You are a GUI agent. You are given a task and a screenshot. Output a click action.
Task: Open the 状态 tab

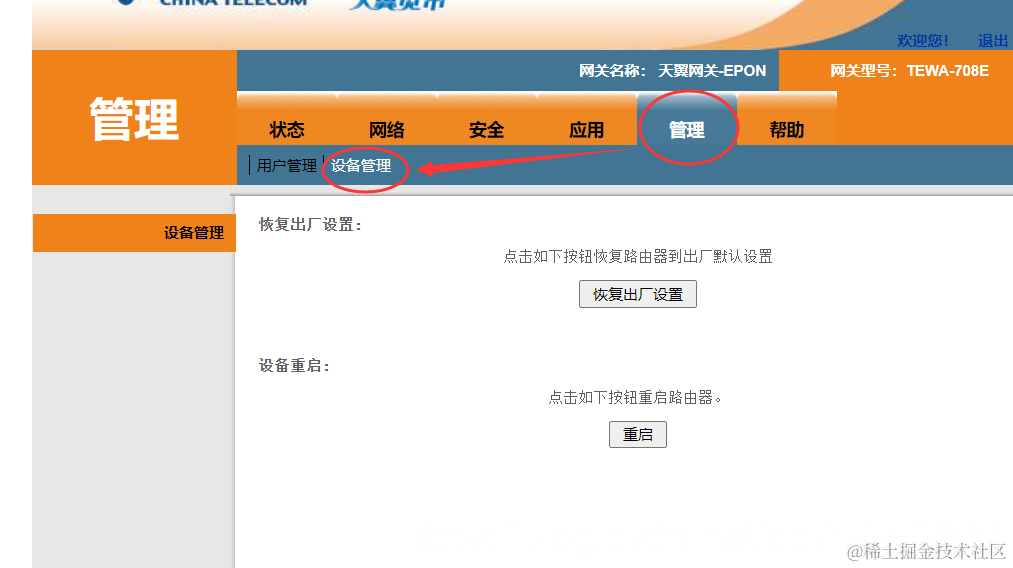coord(287,130)
